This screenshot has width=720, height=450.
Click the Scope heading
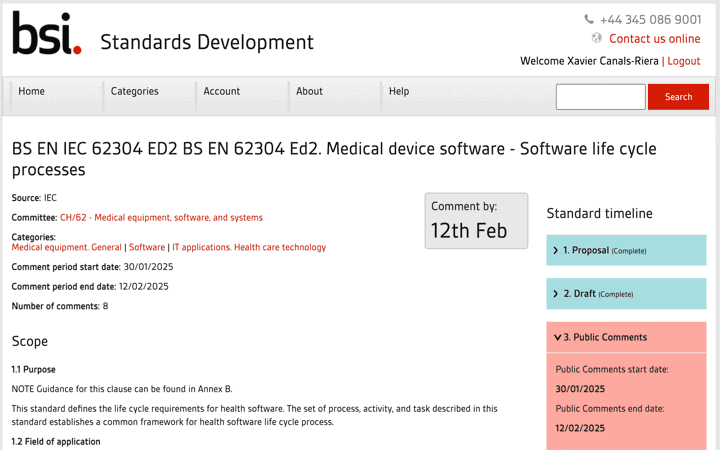coord(30,341)
